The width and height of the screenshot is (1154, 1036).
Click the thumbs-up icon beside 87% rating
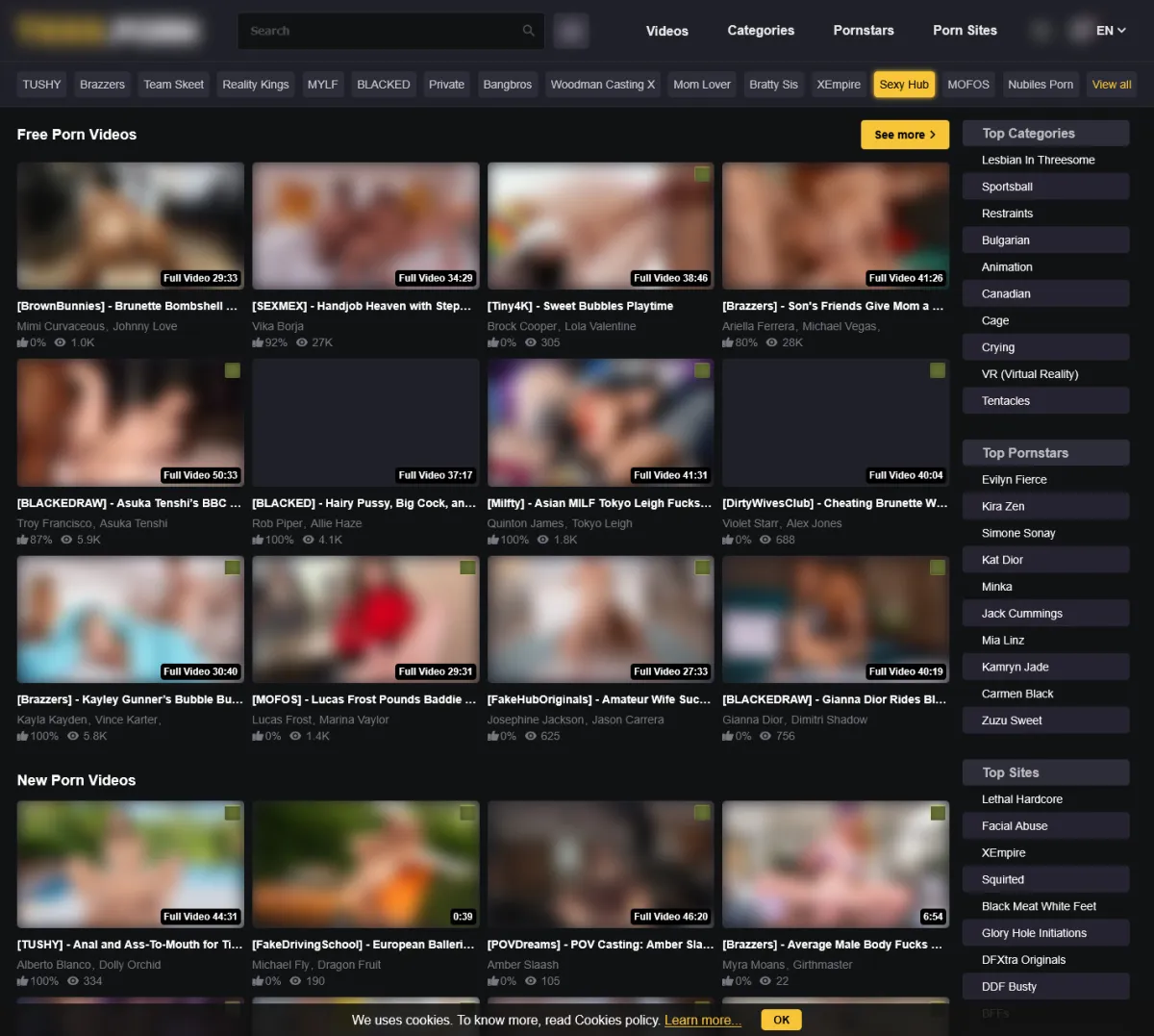click(22, 540)
